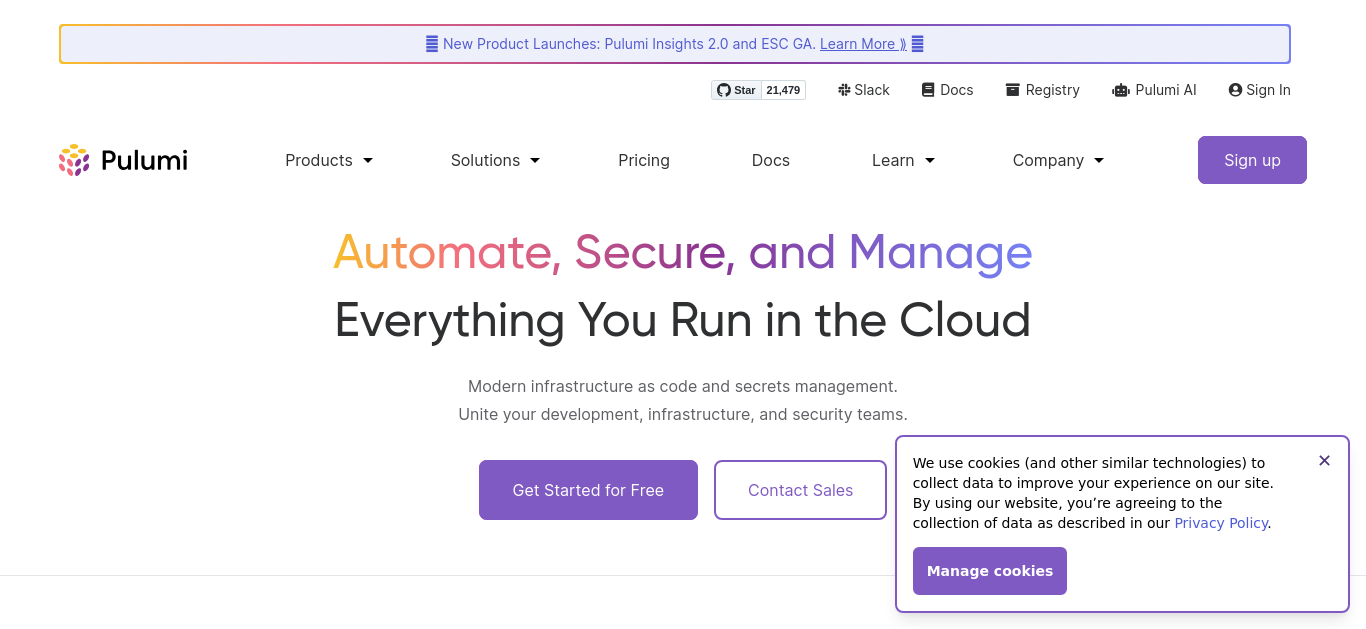This screenshot has height=629, width=1366.
Task: Open Docs from the main navigation
Action: tap(771, 160)
